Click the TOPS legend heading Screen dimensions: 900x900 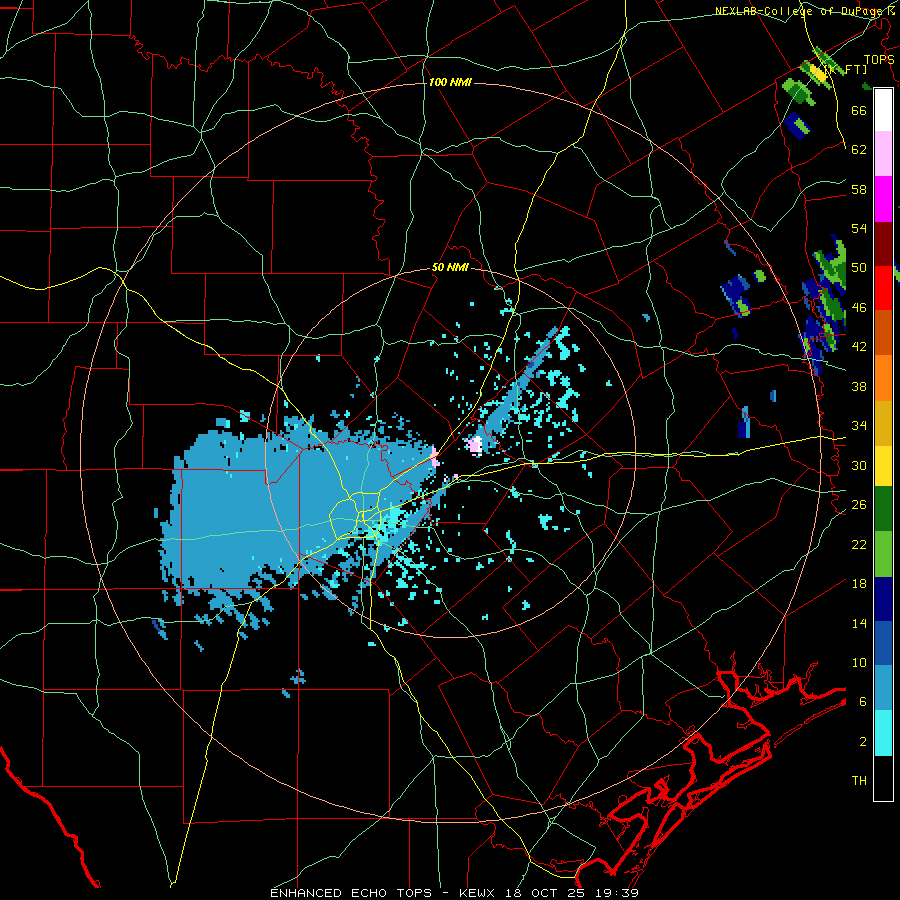coord(879,59)
